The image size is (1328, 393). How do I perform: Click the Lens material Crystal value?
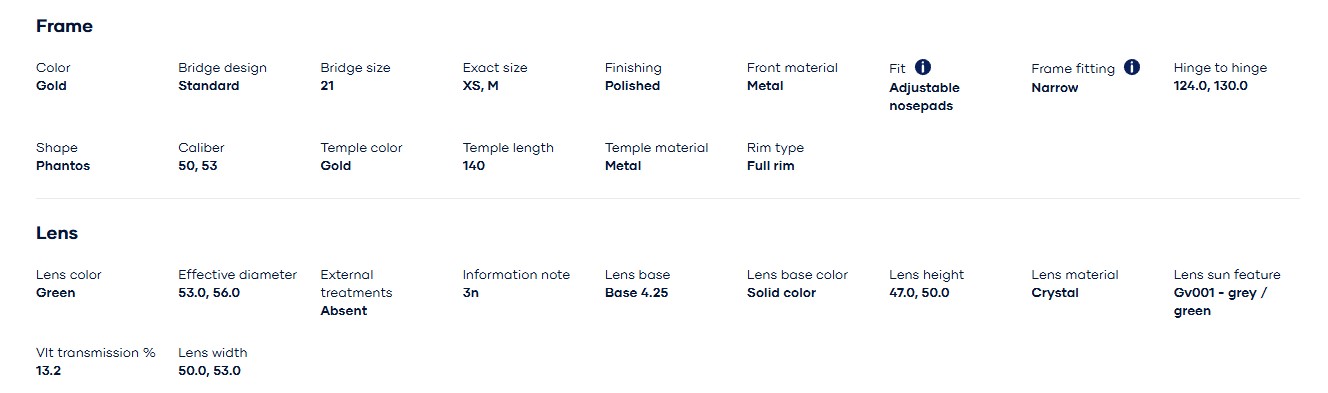click(1055, 293)
